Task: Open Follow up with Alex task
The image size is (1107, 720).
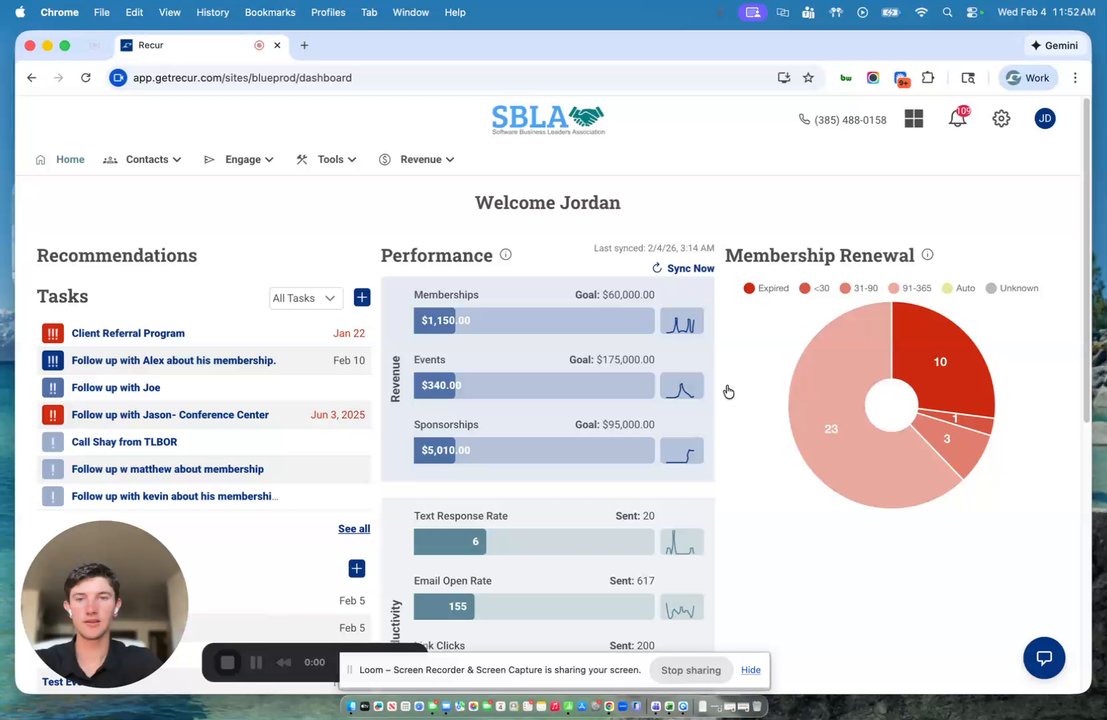Action: (x=174, y=360)
